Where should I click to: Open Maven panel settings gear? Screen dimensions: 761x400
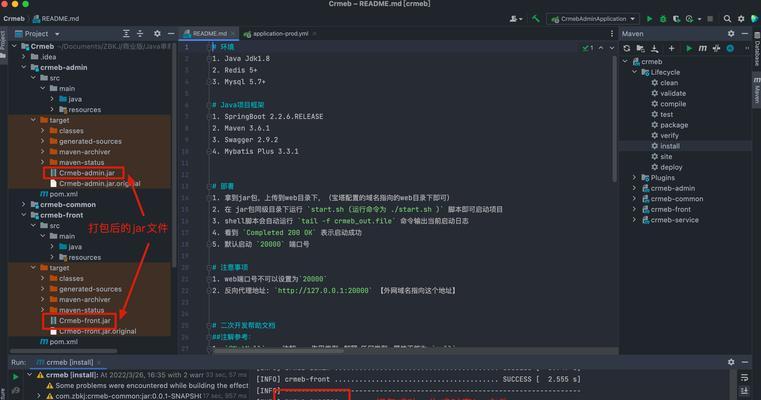tap(731, 33)
